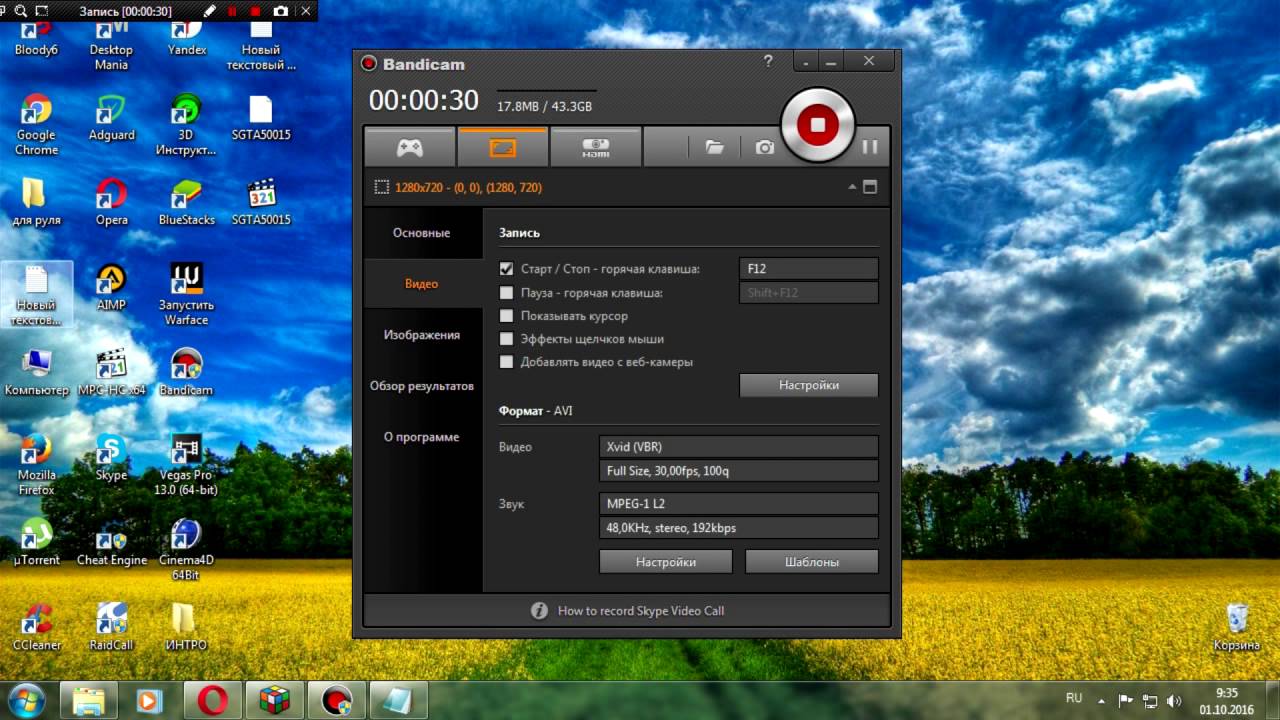Click Настройки button under Формат section
The width and height of the screenshot is (1280, 720).
click(x=666, y=562)
